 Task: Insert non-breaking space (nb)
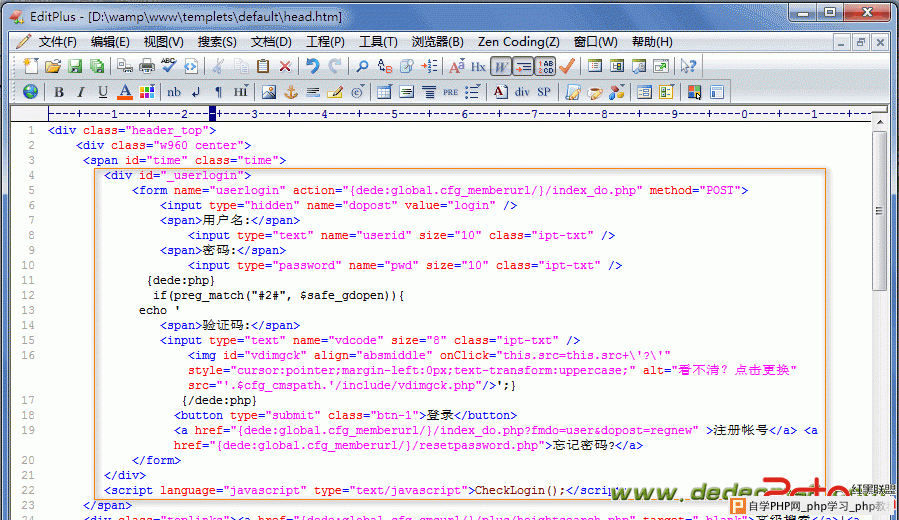(x=174, y=92)
